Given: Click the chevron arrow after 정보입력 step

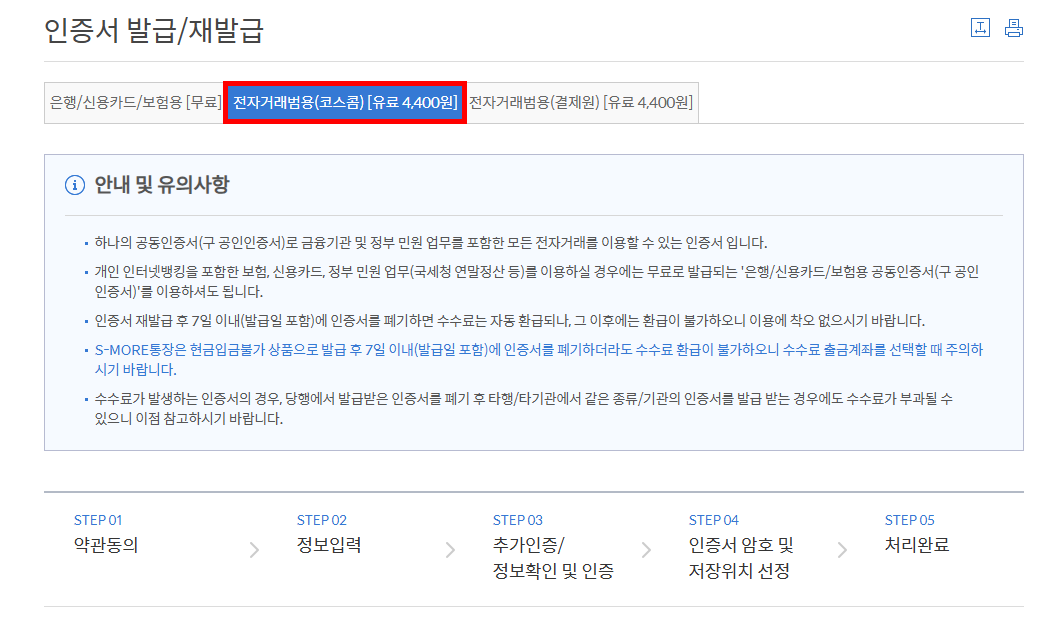Looking at the screenshot, I should point(450,550).
